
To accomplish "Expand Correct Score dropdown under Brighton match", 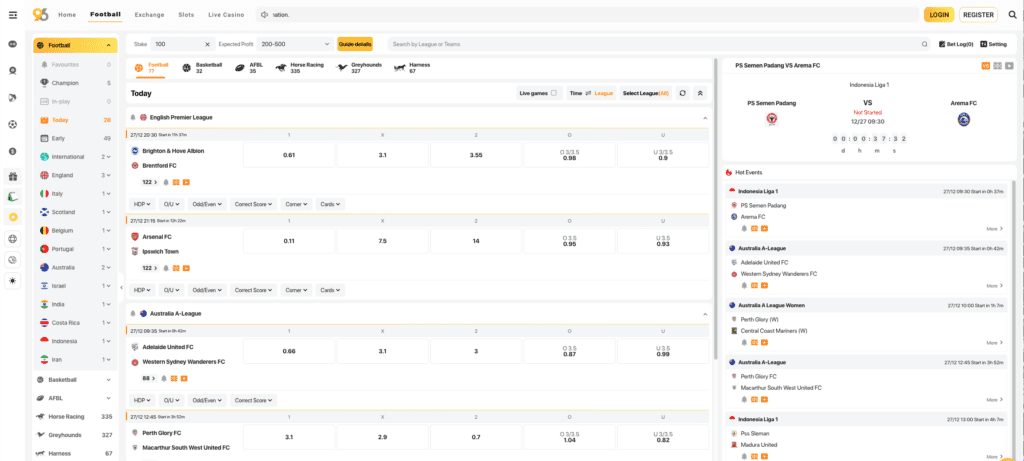I will tap(254, 204).
